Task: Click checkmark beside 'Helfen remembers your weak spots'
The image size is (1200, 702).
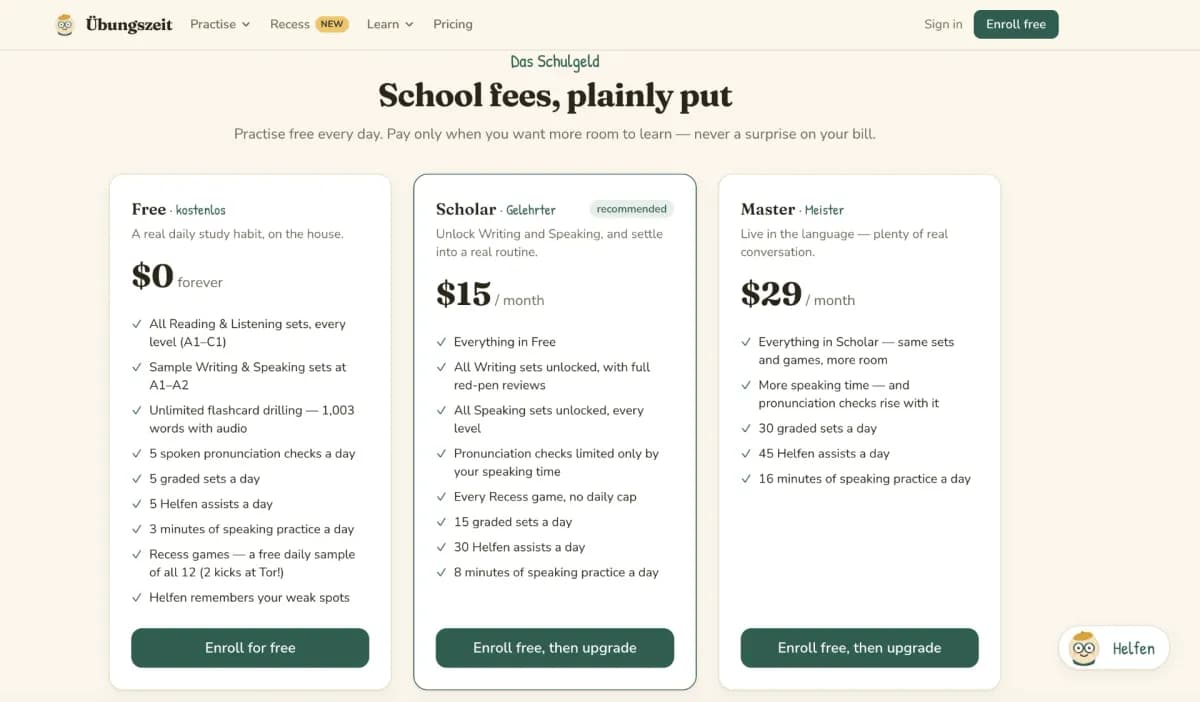Action: coord(137,598)
